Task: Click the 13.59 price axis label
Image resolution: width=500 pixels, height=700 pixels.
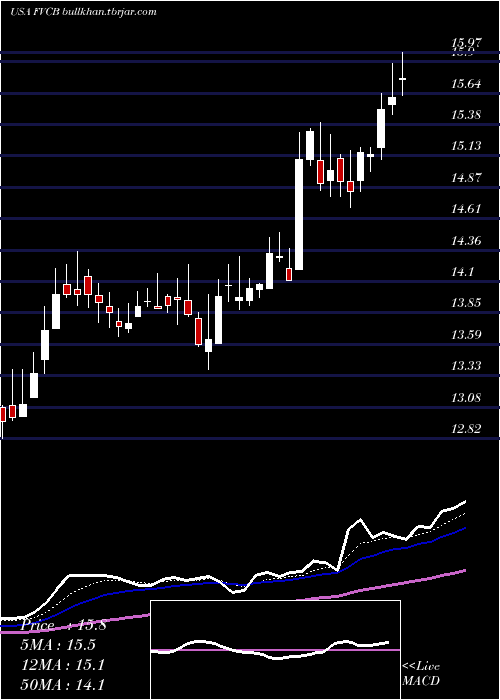Action: 467,335
